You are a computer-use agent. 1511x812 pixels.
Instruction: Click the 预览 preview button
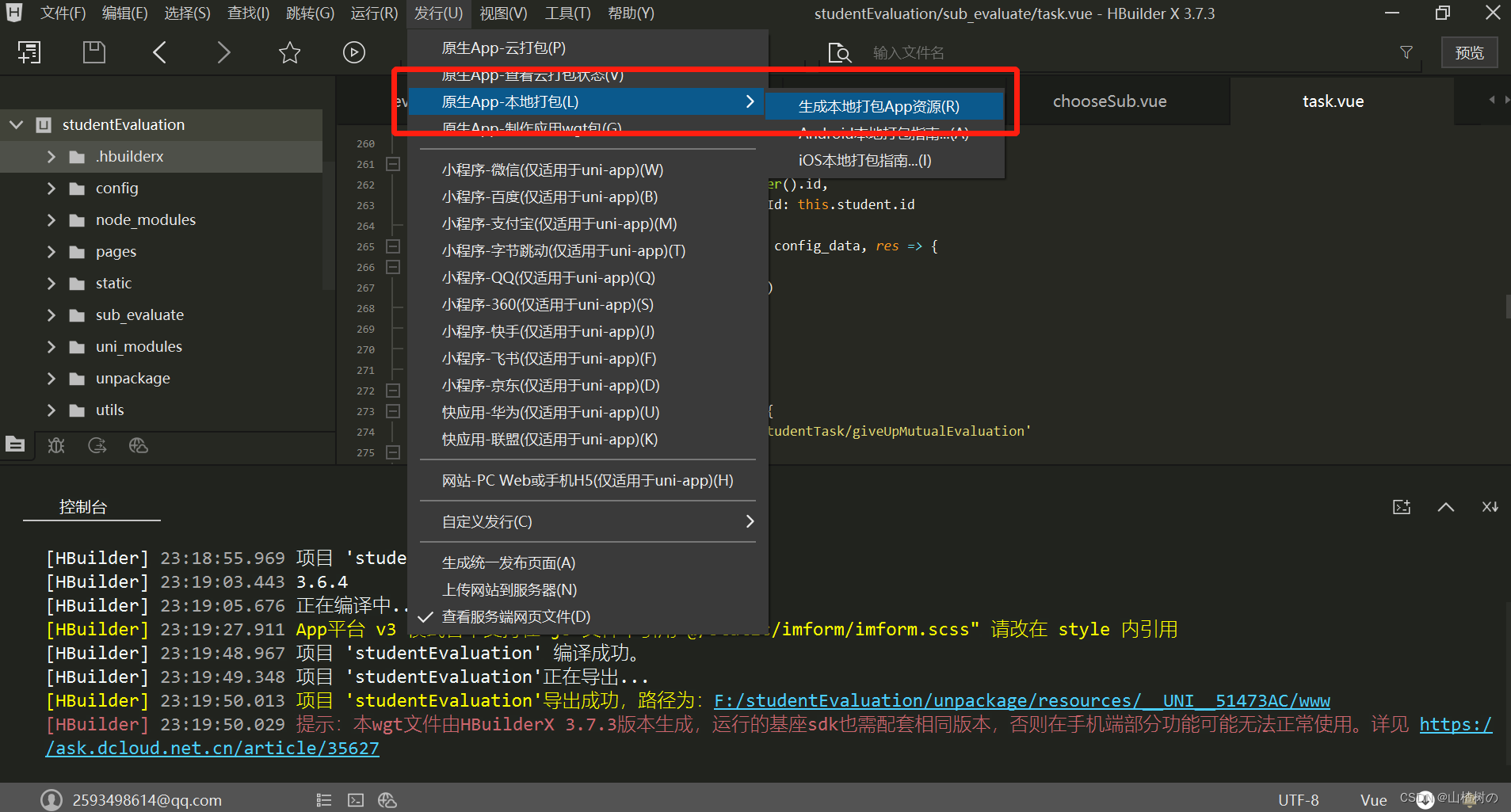(x=1469, y=52)
